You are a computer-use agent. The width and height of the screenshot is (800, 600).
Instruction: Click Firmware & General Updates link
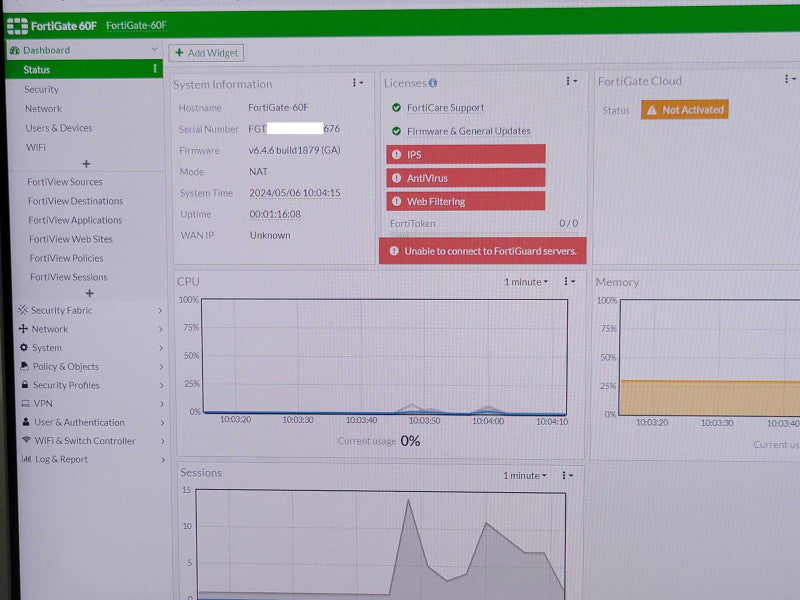pos(468,131)
